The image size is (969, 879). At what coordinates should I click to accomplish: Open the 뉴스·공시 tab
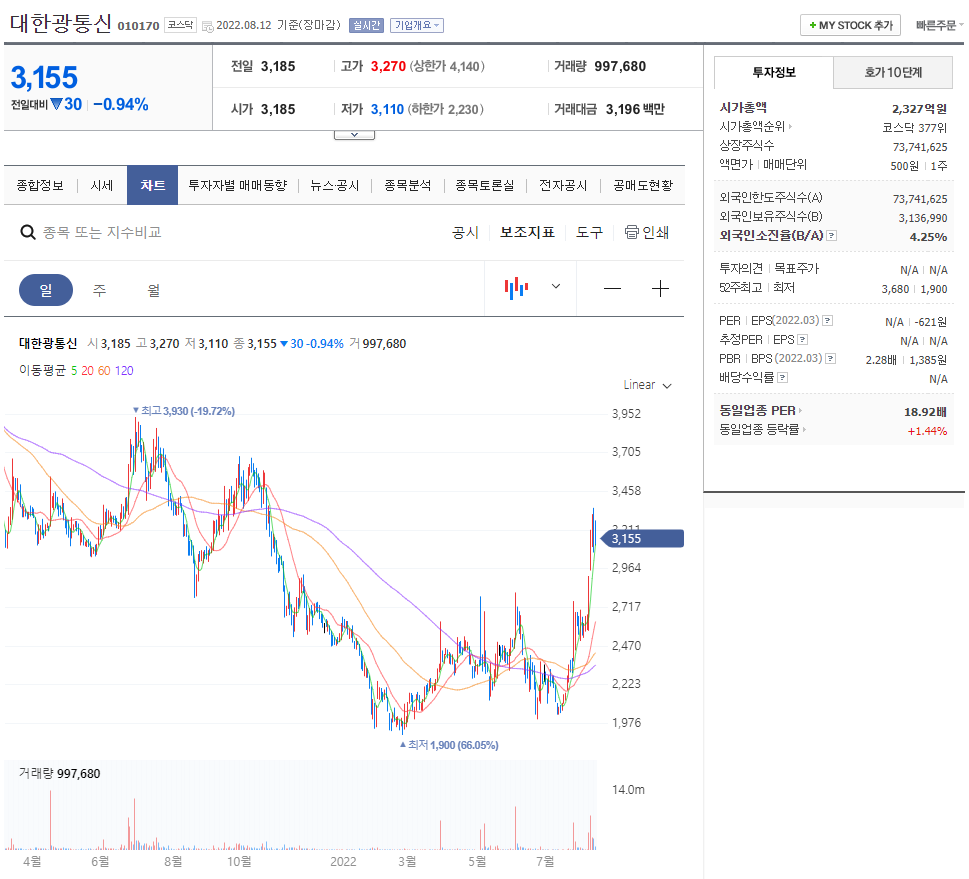click(x=334, y=185)
